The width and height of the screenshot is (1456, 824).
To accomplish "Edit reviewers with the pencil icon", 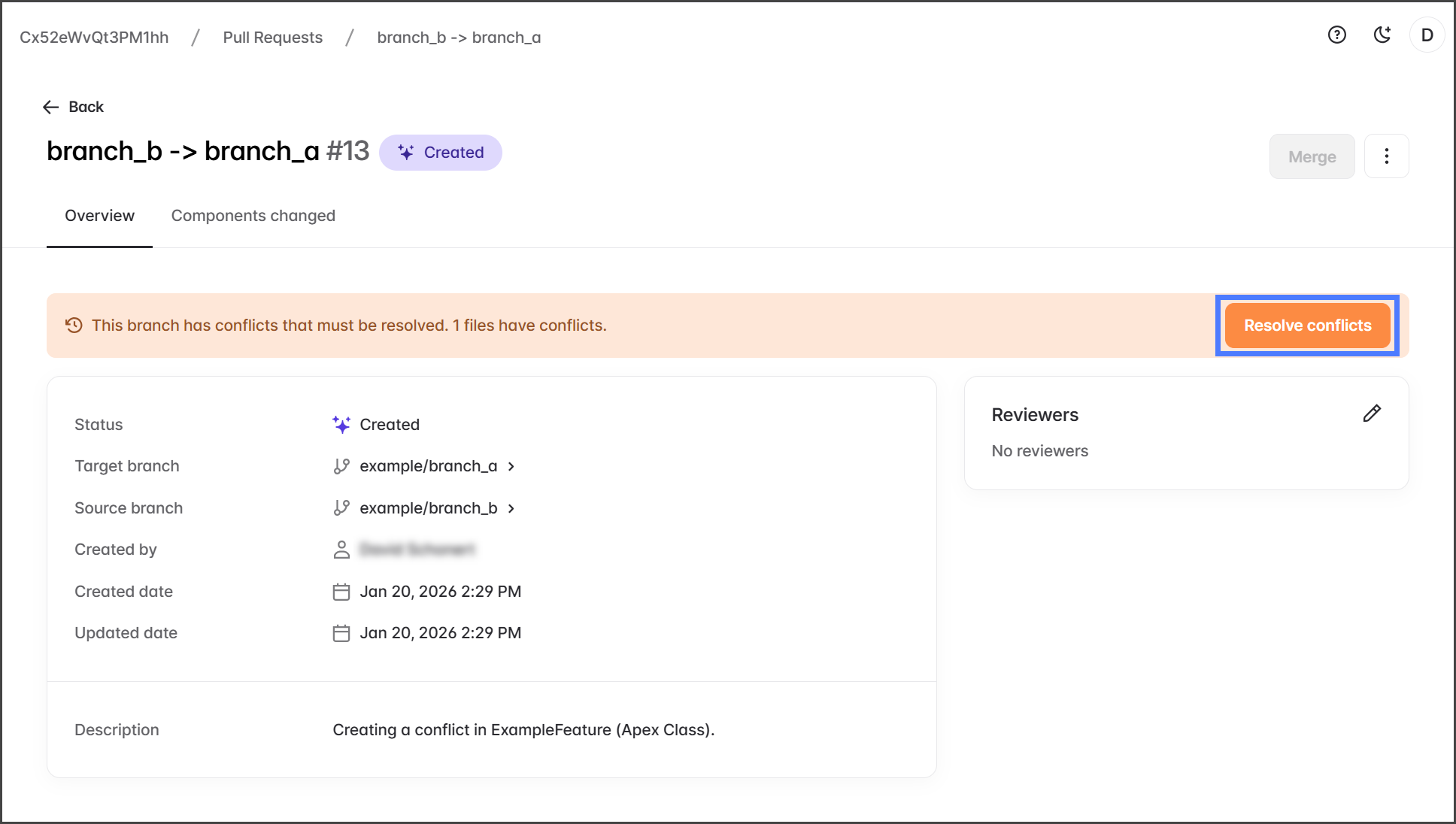I will pyautogui.click(x=1371, y=414).
